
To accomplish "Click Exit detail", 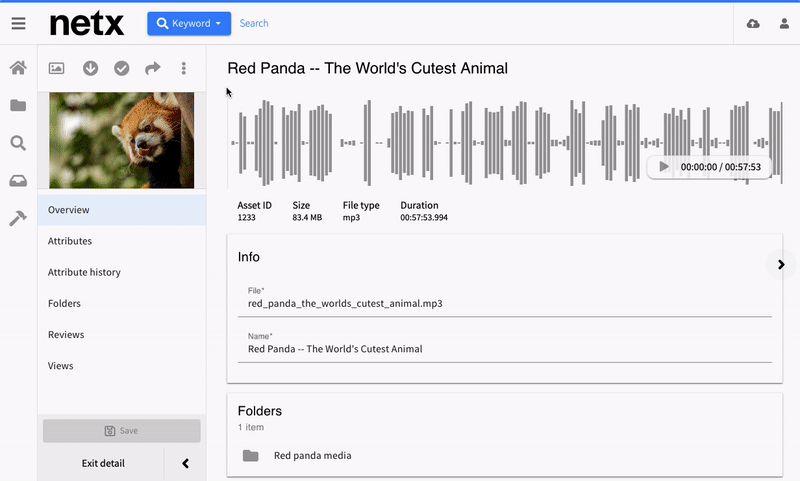I will pyautogui.click(x=103, y=463).
